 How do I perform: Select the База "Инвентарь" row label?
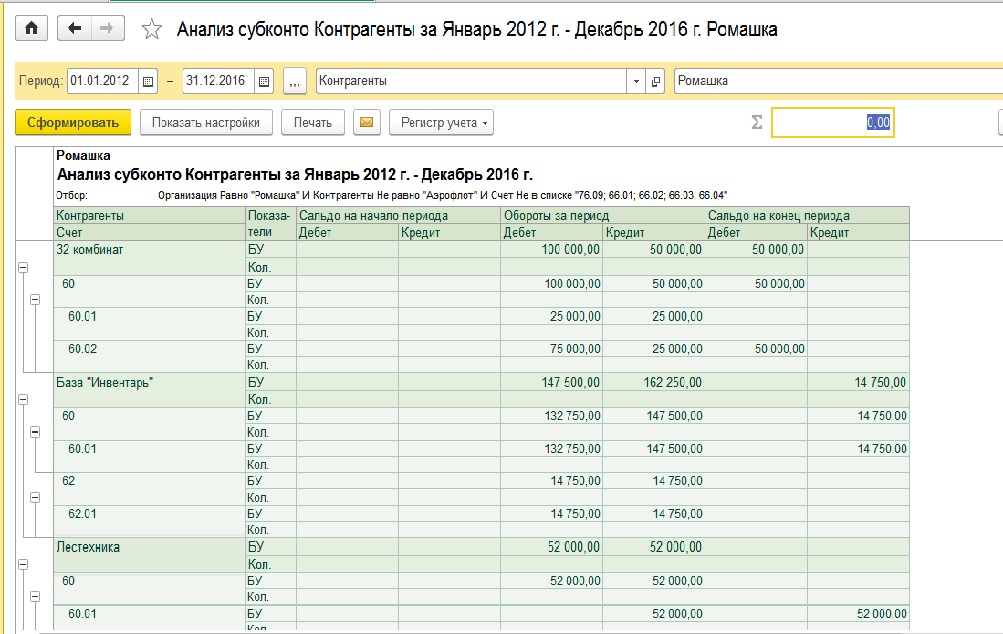pos(105,383)
